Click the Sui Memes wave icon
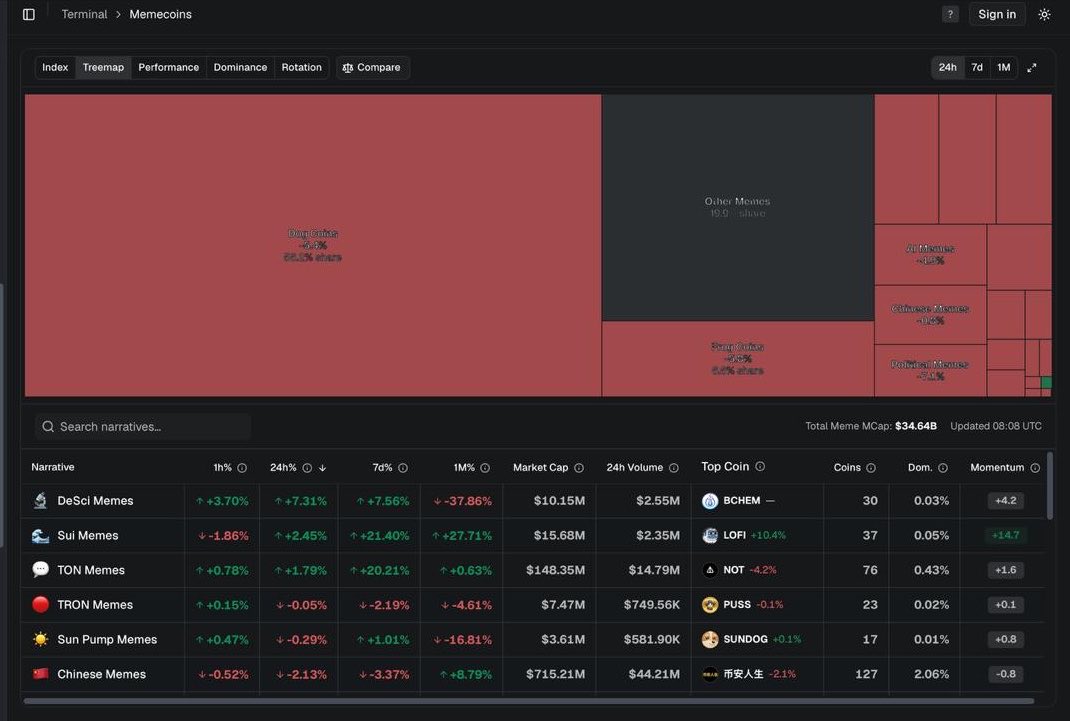This screenshot has height=721, width=1070. [x=40, y=535]
